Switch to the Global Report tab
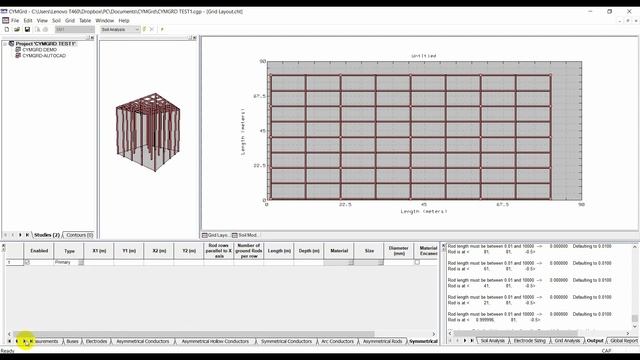Viewport: 640px width, 360px height. (624, 340)
